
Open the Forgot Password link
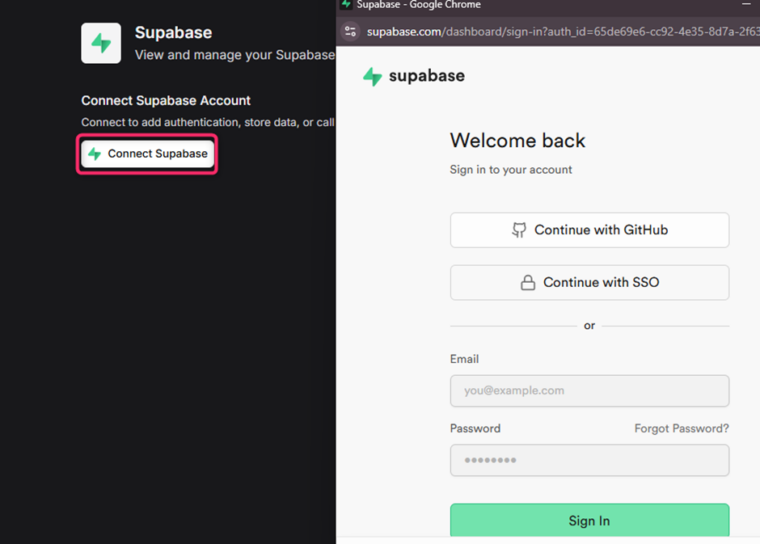(x=681, y=429)
